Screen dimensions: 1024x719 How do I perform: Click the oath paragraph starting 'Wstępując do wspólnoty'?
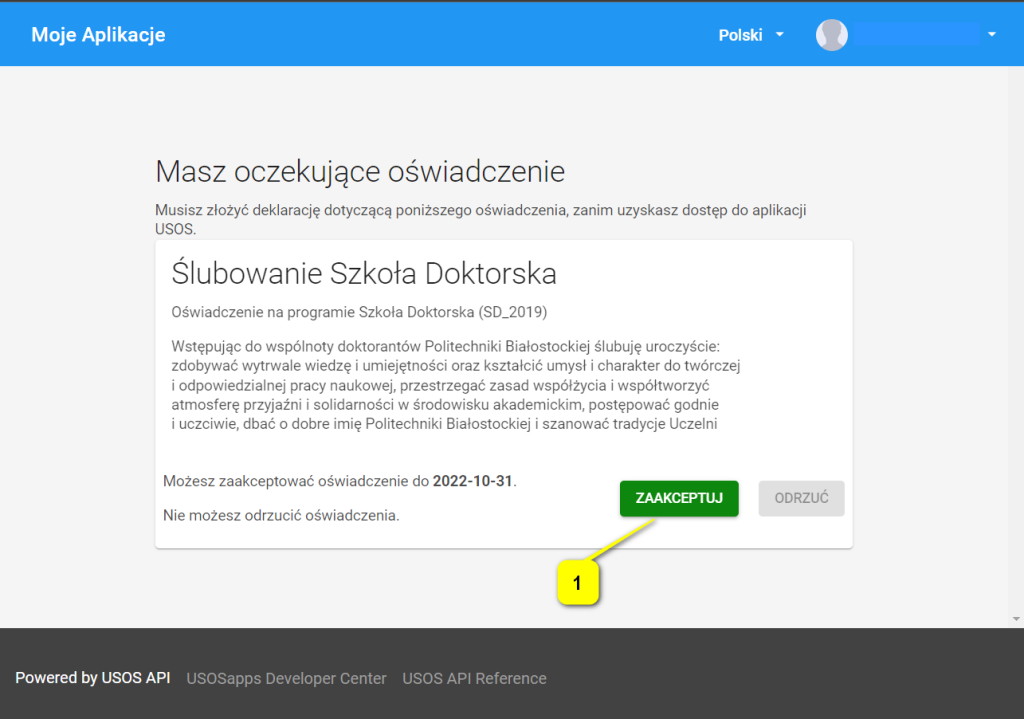click(456, 385)
